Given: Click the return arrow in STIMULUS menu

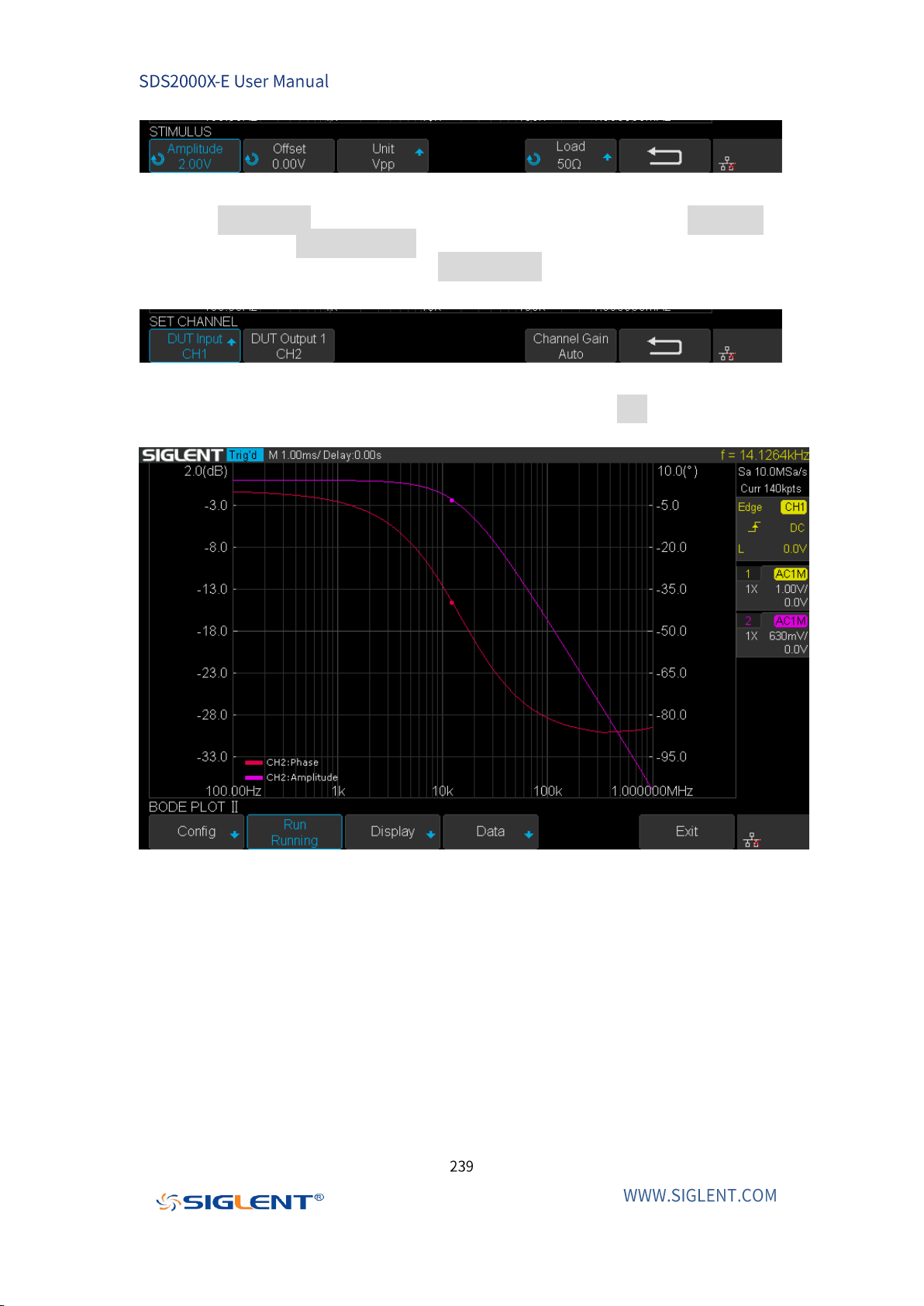Looking at the screenshot, I should (664, 157).
